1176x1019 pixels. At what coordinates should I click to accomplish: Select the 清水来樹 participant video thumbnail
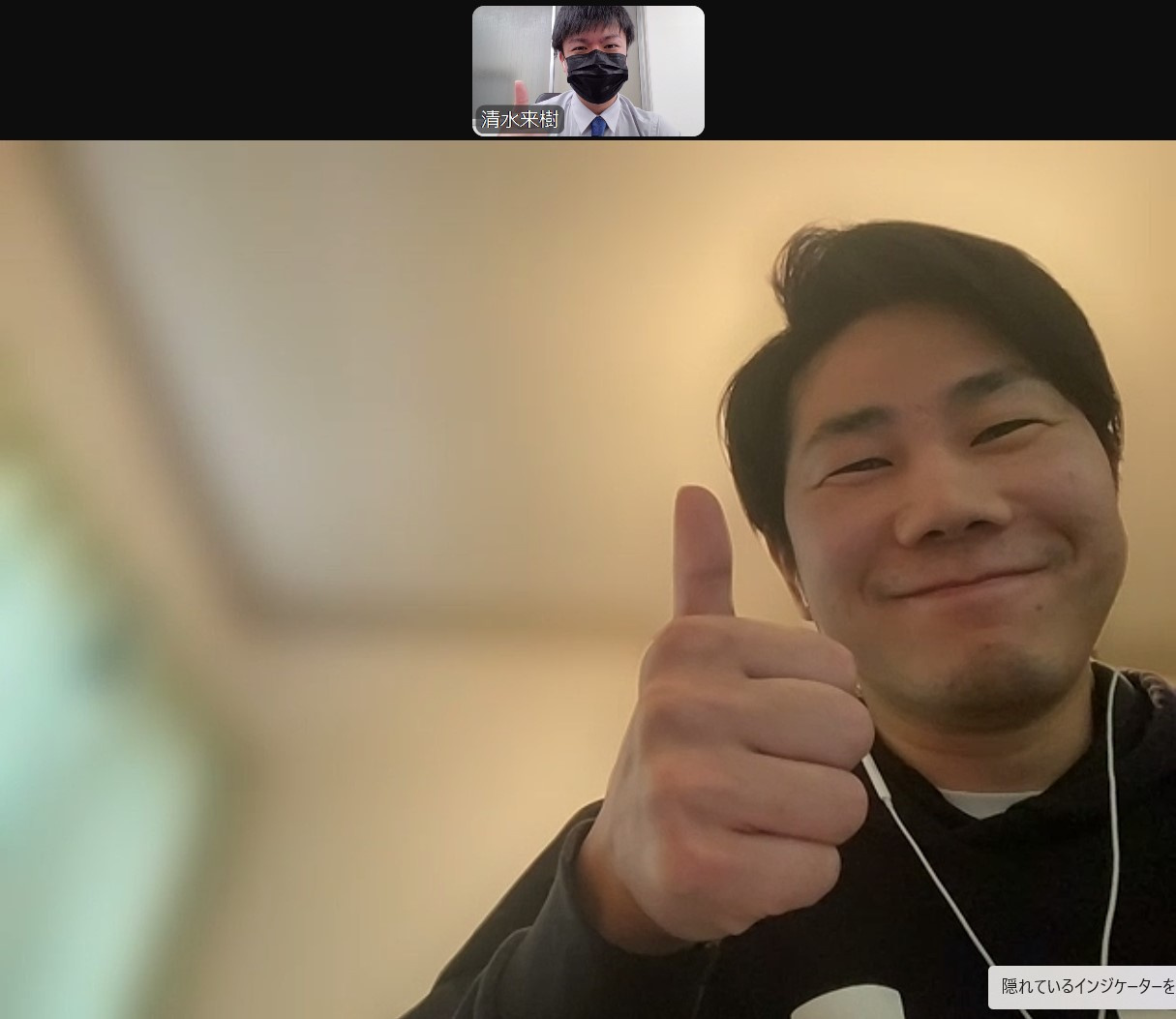[x=588, y=71]
